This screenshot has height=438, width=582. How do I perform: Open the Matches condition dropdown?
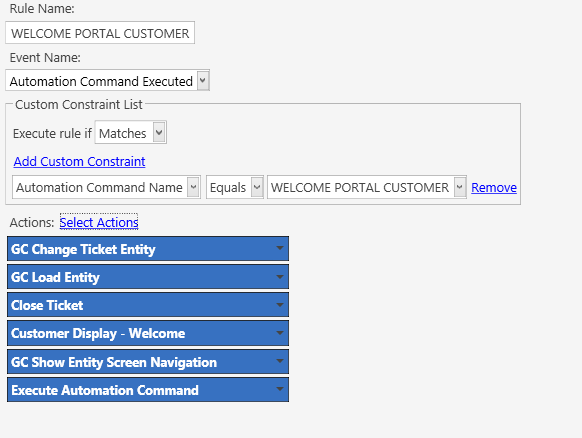click(x=159, y=133)
